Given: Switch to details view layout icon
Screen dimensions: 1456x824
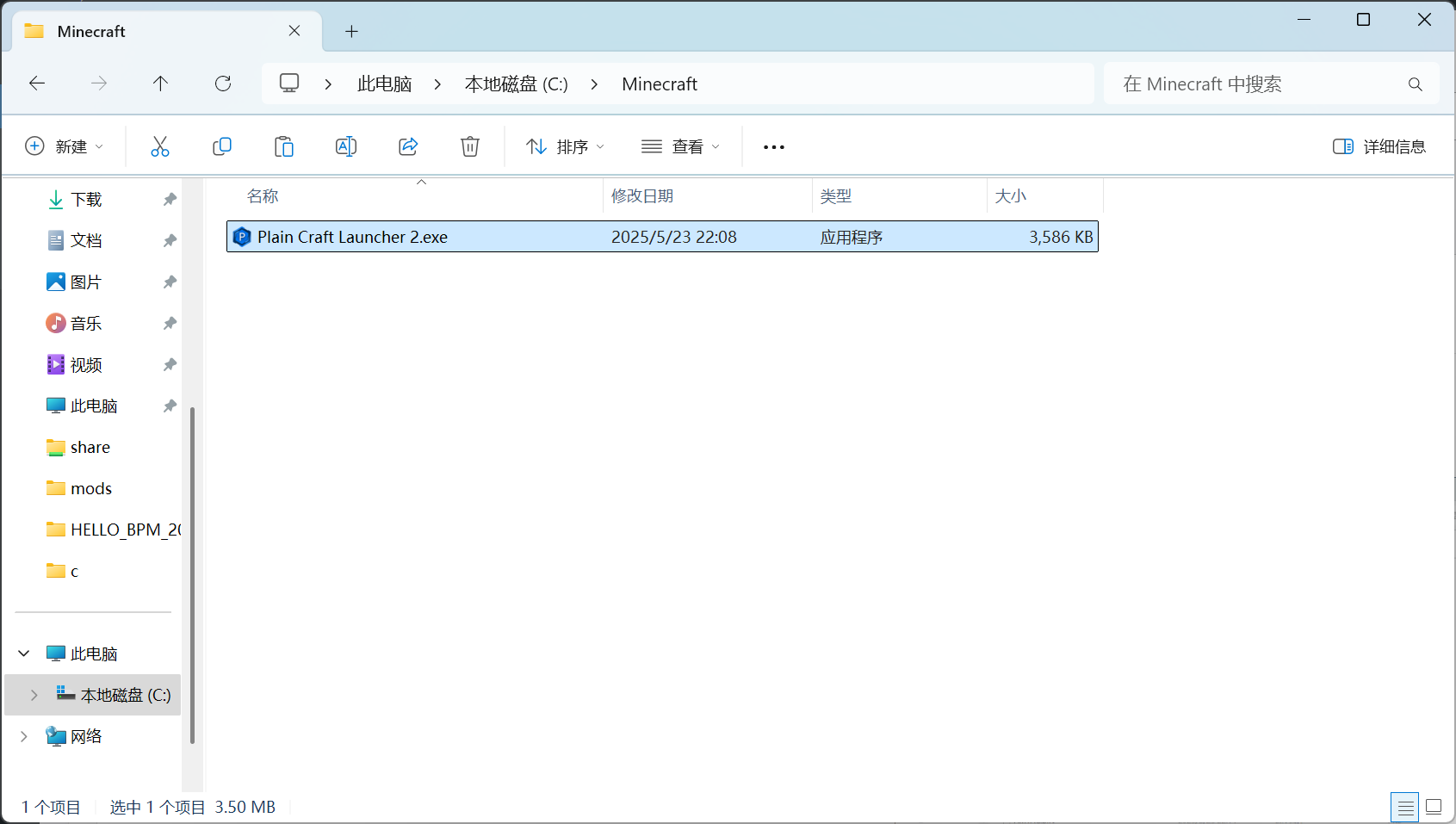Looking at the screenshot, I should 1404,807.
